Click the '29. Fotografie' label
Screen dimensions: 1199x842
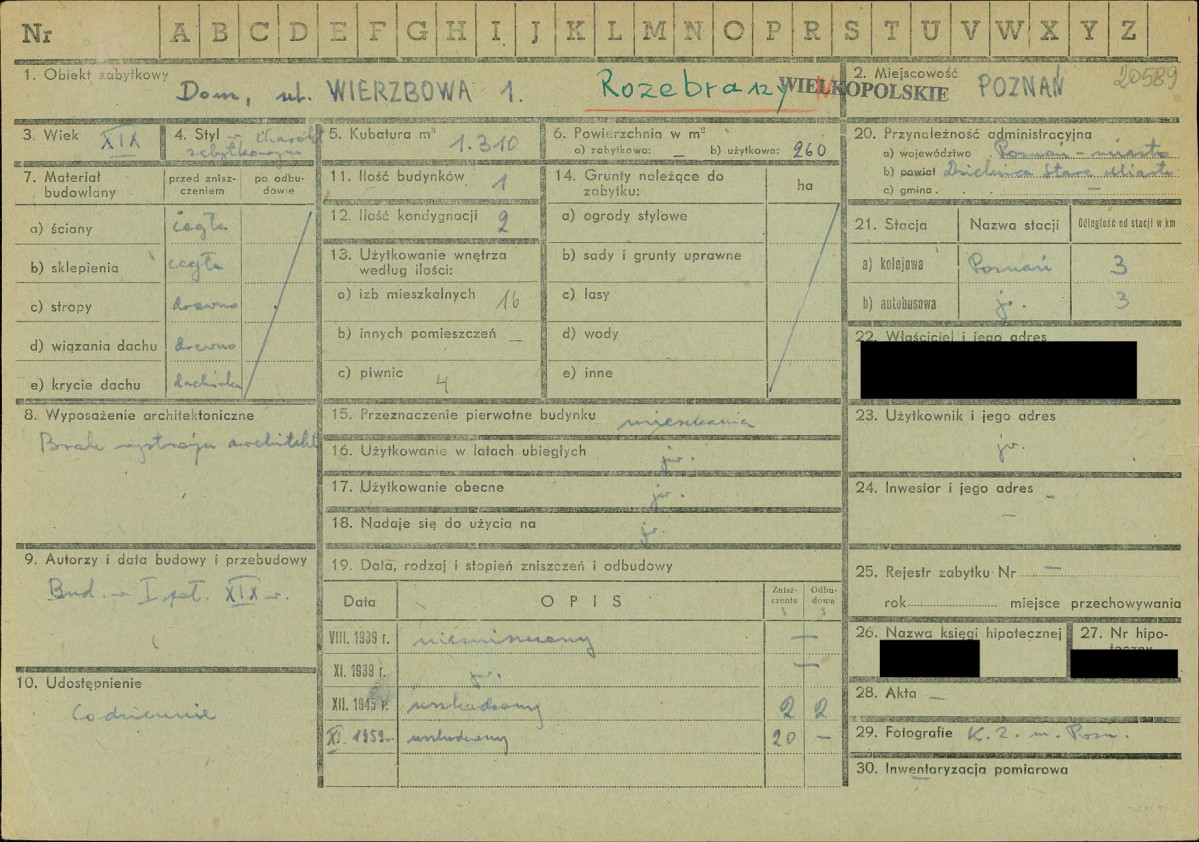pyautogui.click(x=904, y=733)
